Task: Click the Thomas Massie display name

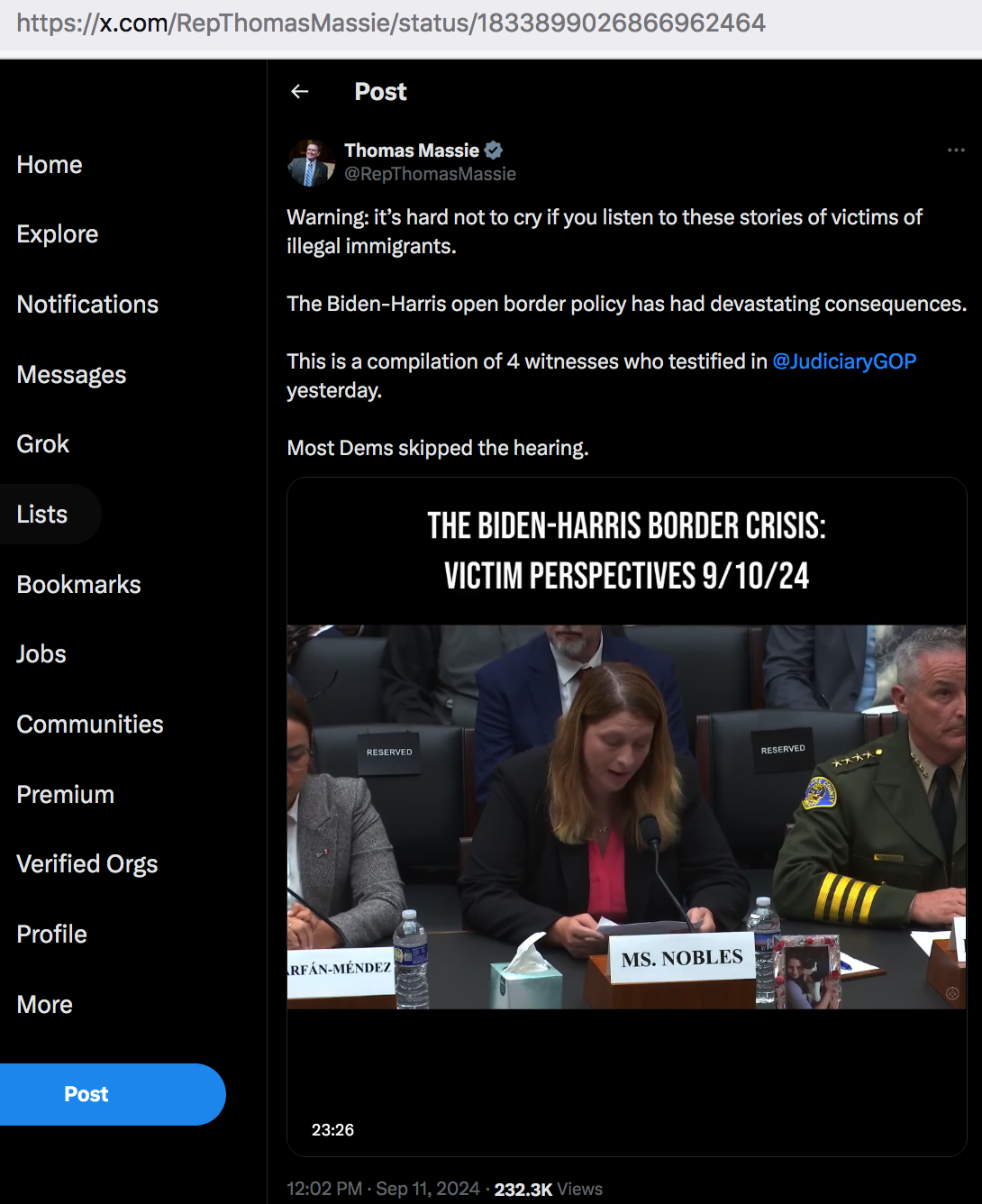Action: (412, 150)
